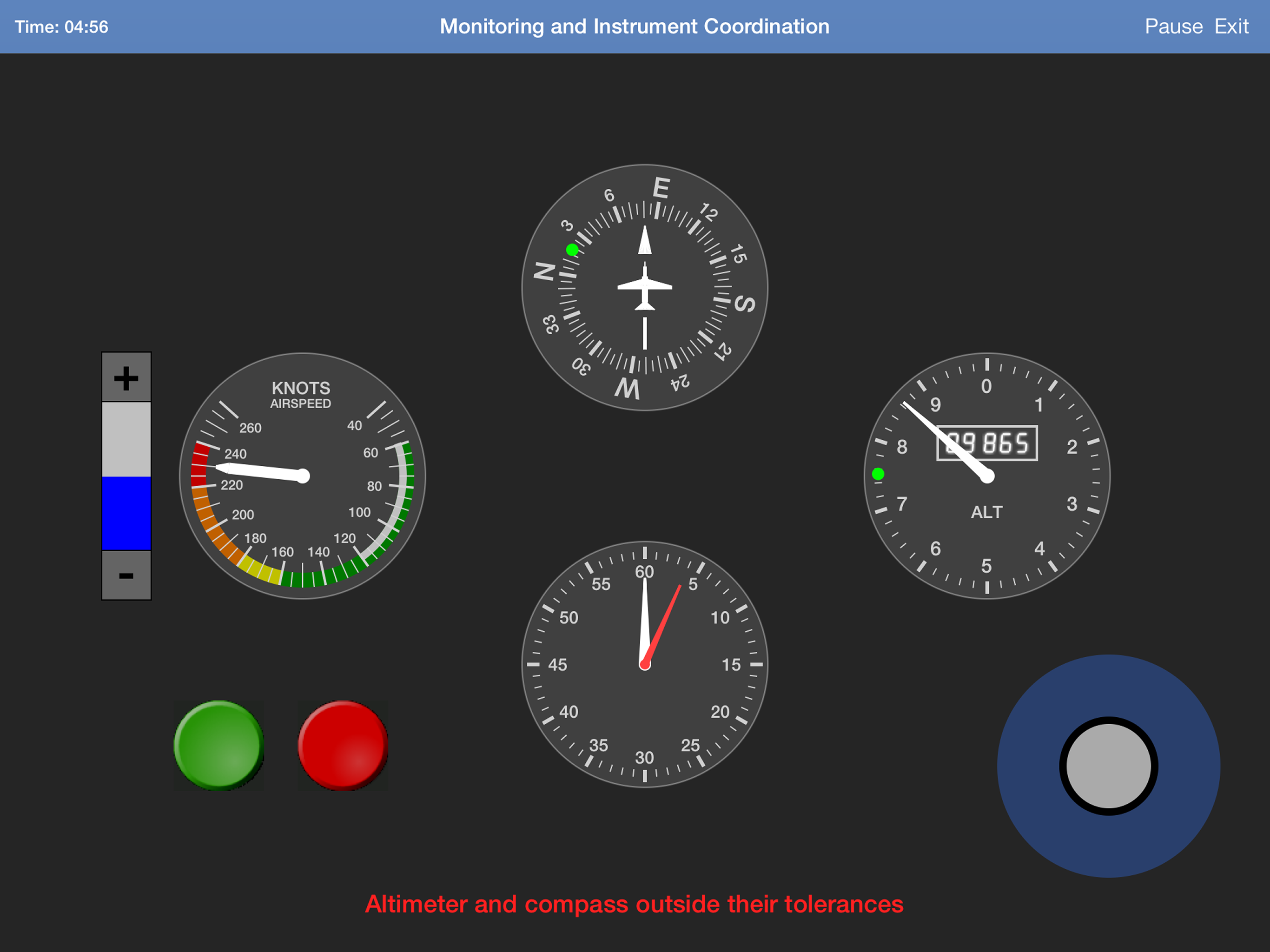This screenshot has width=1270, height=952.
Task: Click the E marking on the compass
Action: (x=661, y=188)
